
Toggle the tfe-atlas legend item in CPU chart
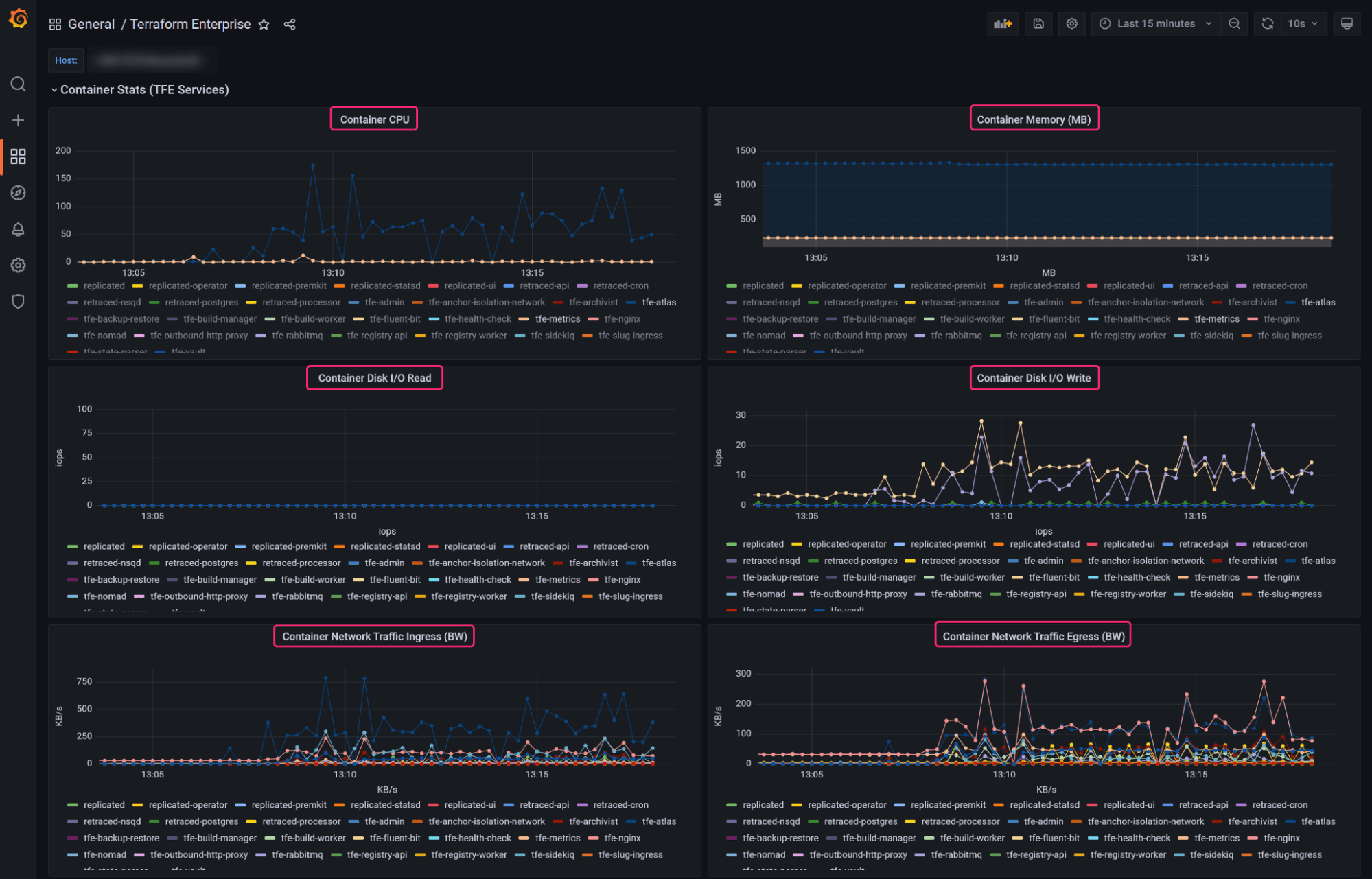[x=661, y=303]
